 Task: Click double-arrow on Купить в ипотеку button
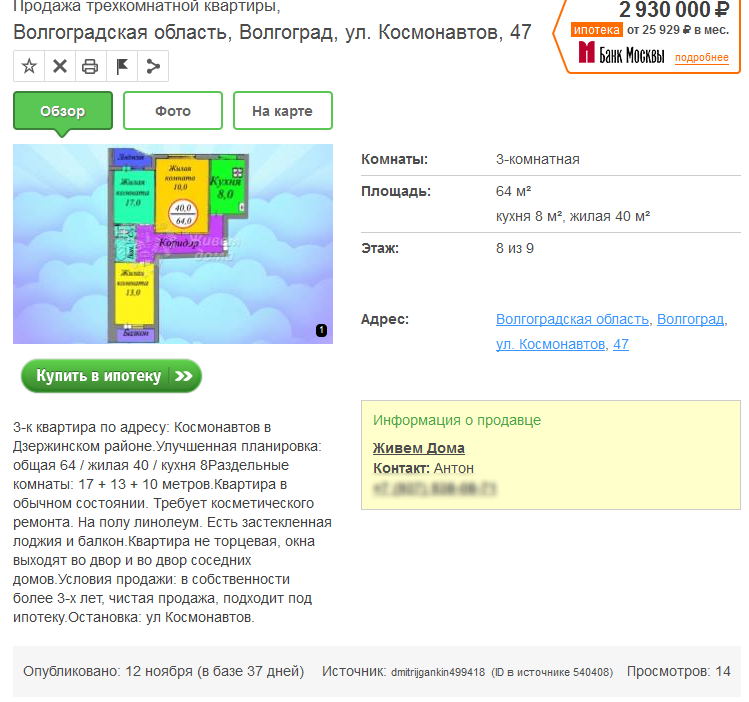183,376
